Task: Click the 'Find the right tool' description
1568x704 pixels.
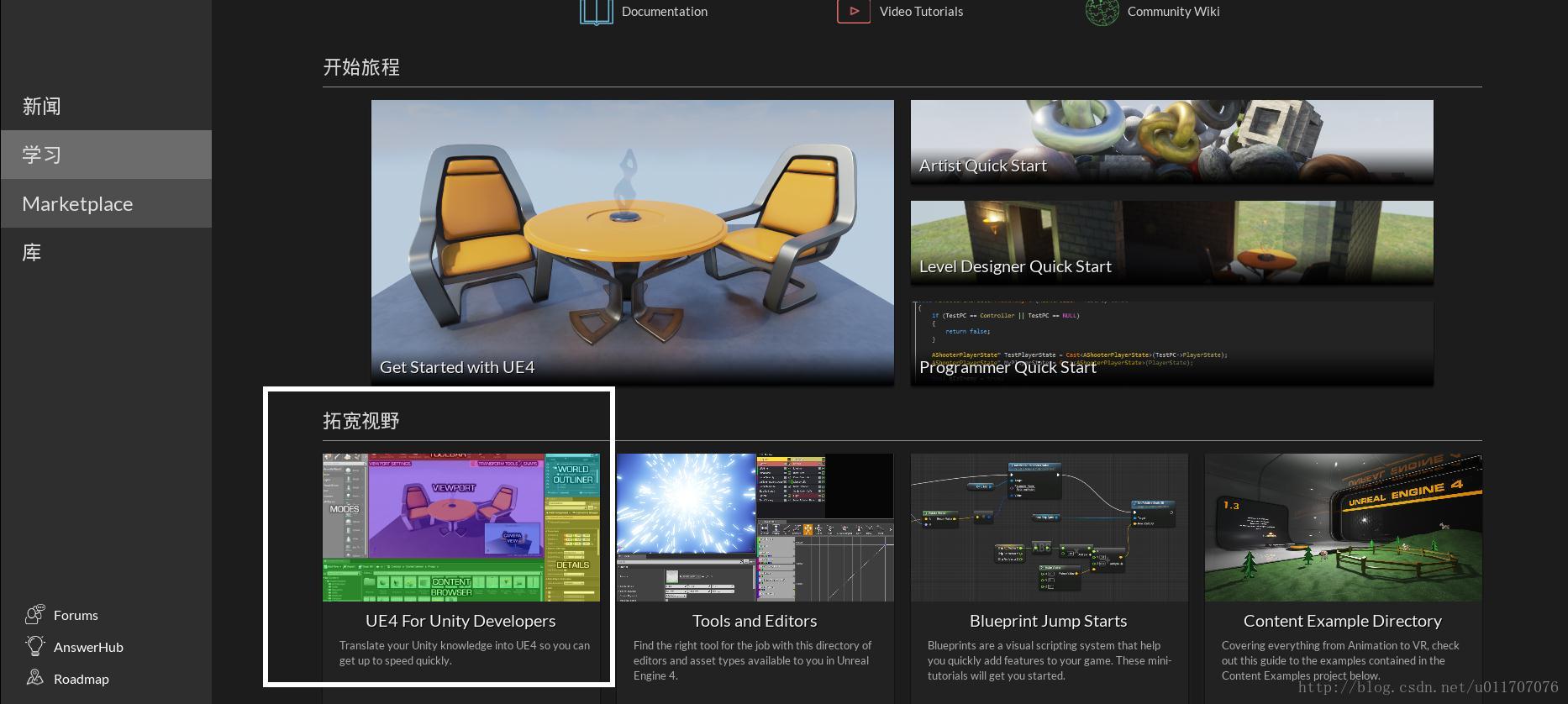Action: tap(753, 660)
